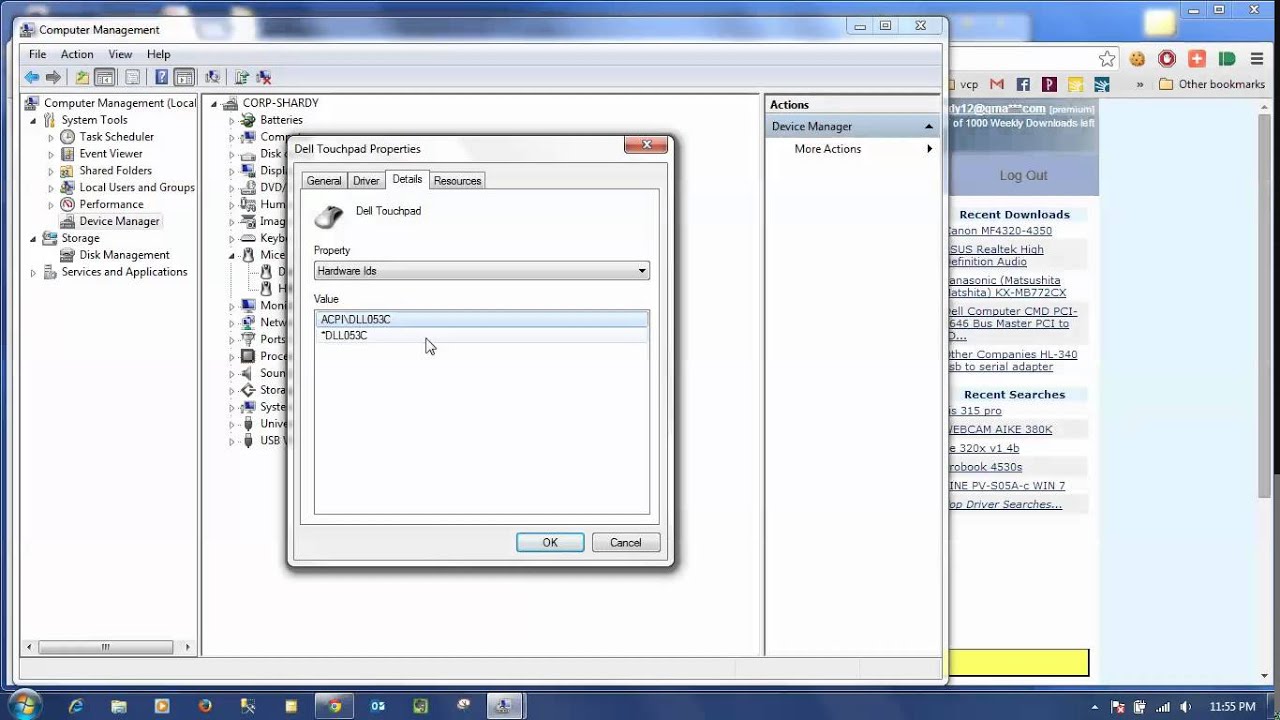Collapse the Device Manager actions section arrow

coord(928,126)
